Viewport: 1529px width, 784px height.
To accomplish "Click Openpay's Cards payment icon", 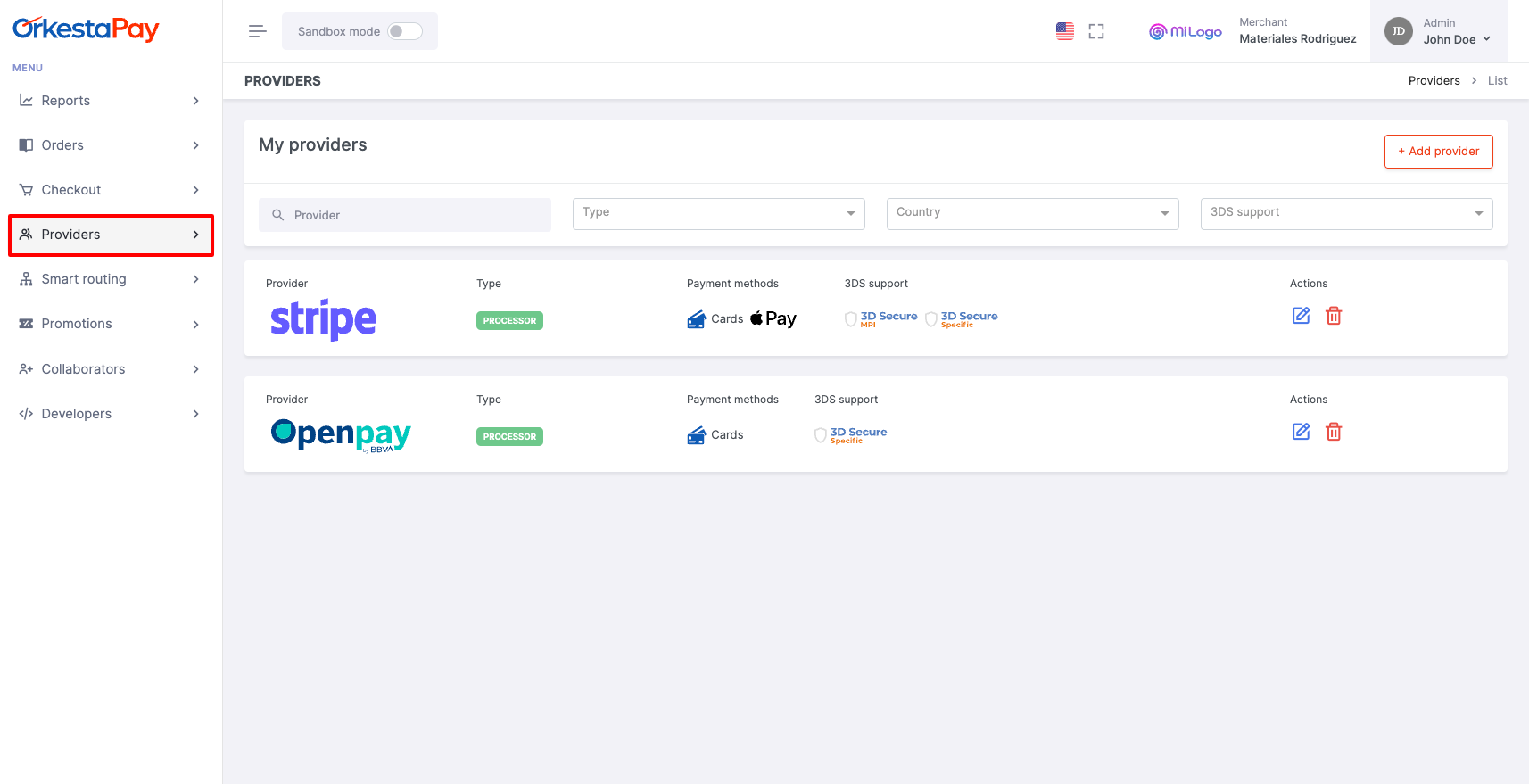I will click(x=697, y=435).
